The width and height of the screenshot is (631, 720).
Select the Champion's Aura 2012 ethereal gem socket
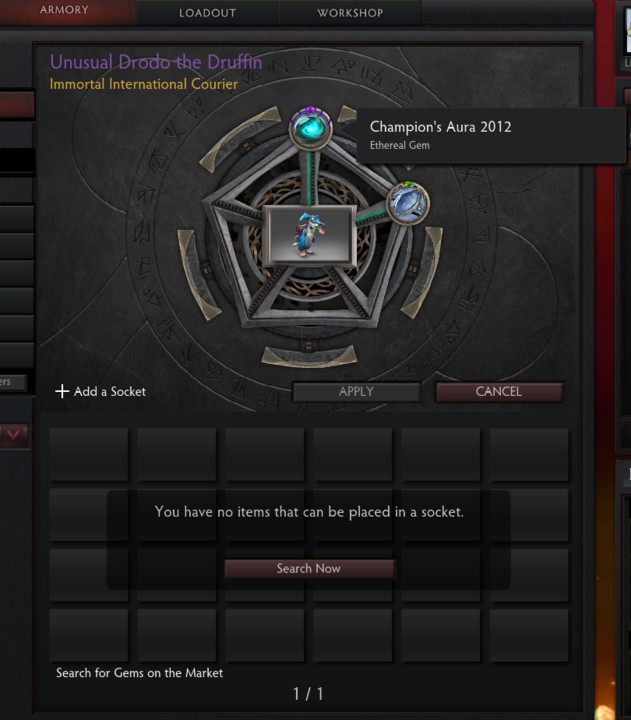coord(311,128)
